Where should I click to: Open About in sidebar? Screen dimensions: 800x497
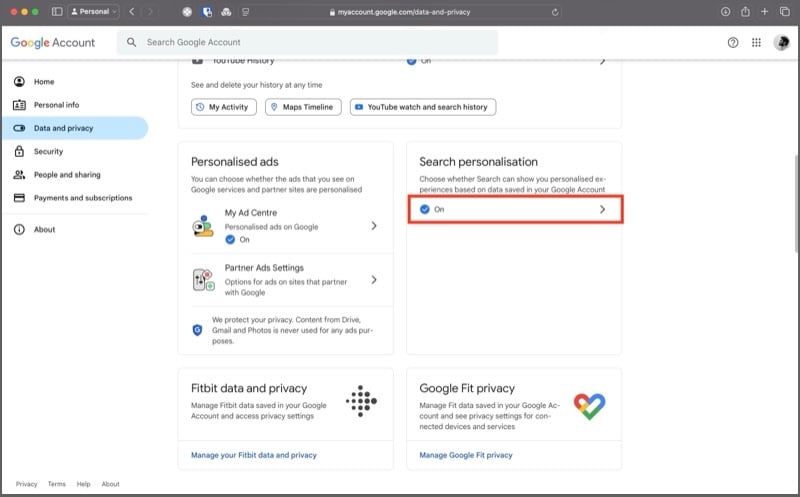[x=75, y=230]
